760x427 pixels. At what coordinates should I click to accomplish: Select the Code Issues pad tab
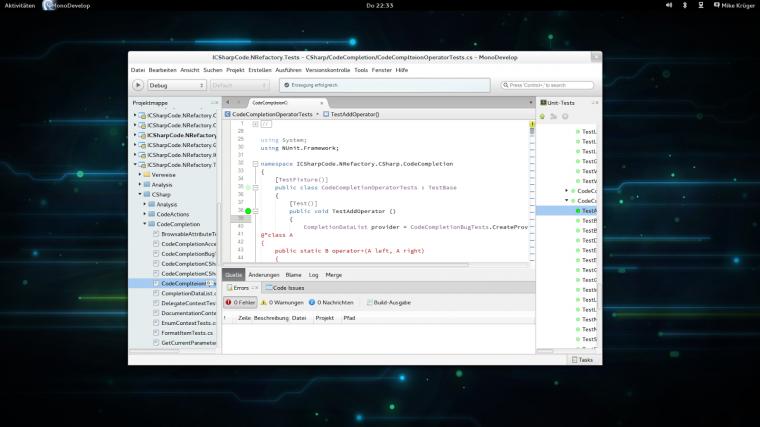(x=285, y=288)
